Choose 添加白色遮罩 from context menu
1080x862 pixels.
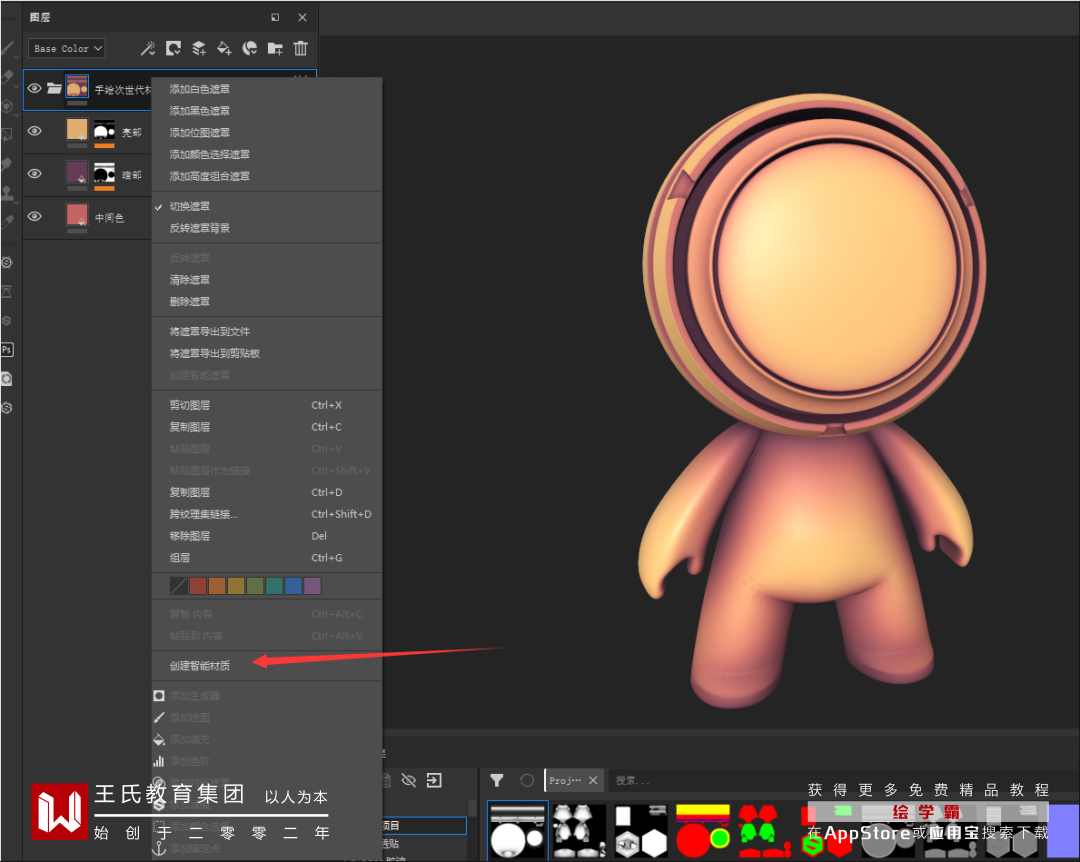pyautogui.click(x=267, y=89)
